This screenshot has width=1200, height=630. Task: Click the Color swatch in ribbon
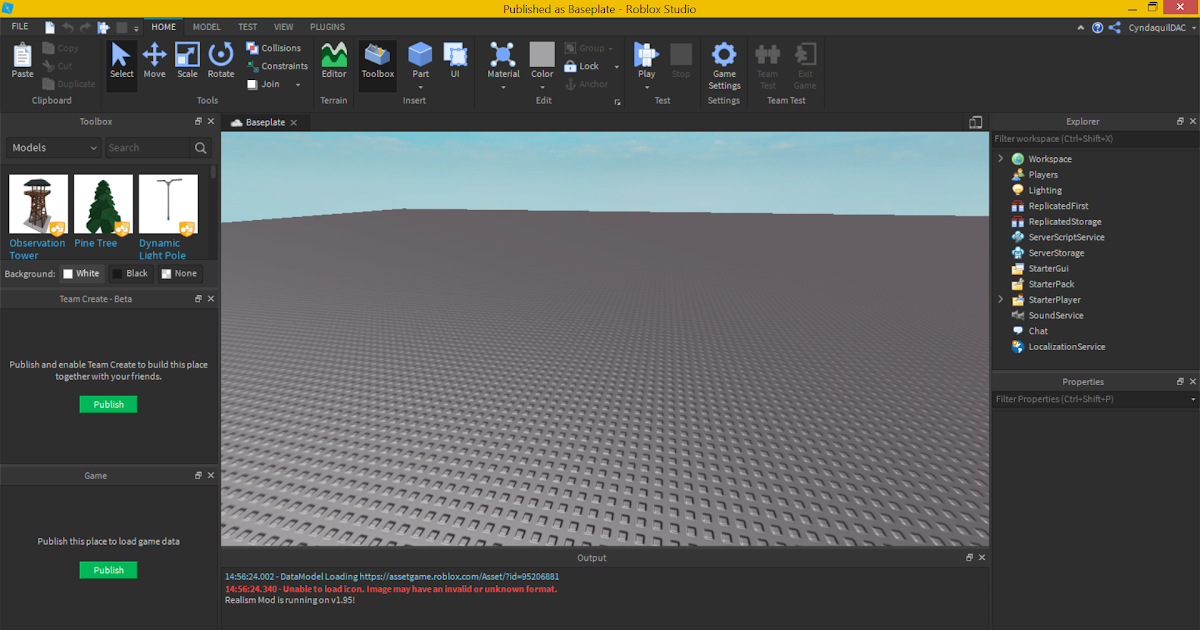tap(542, 54)
